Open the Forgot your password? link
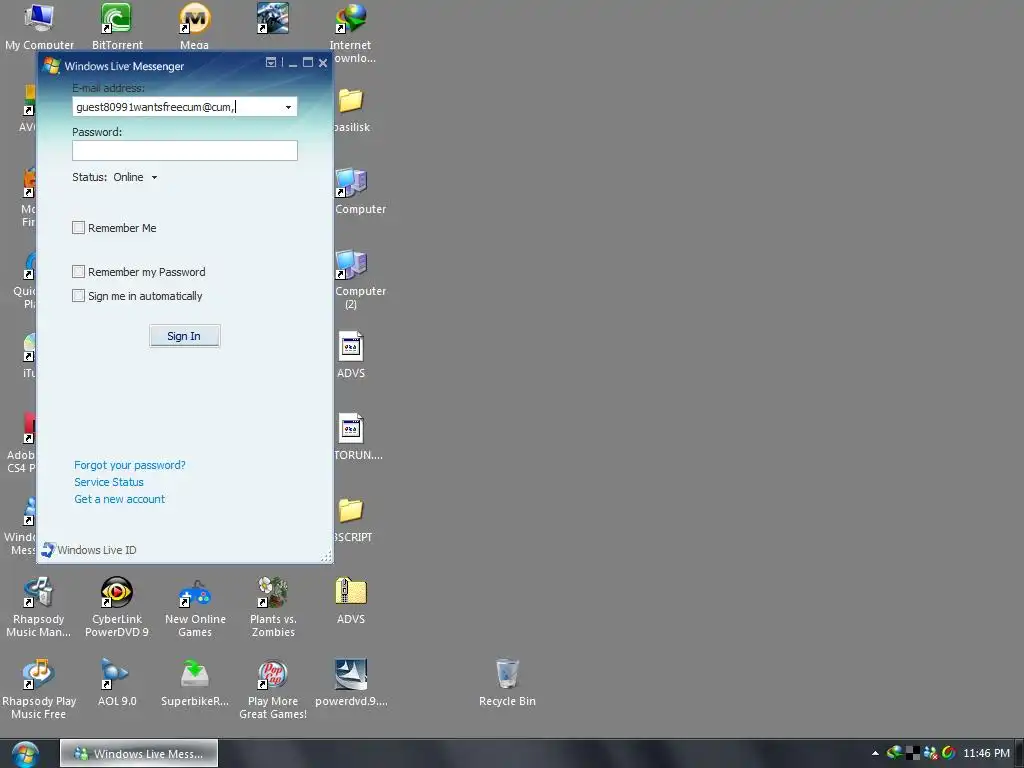The height and width of the screenshot is (768, 1024). [129, 465]
